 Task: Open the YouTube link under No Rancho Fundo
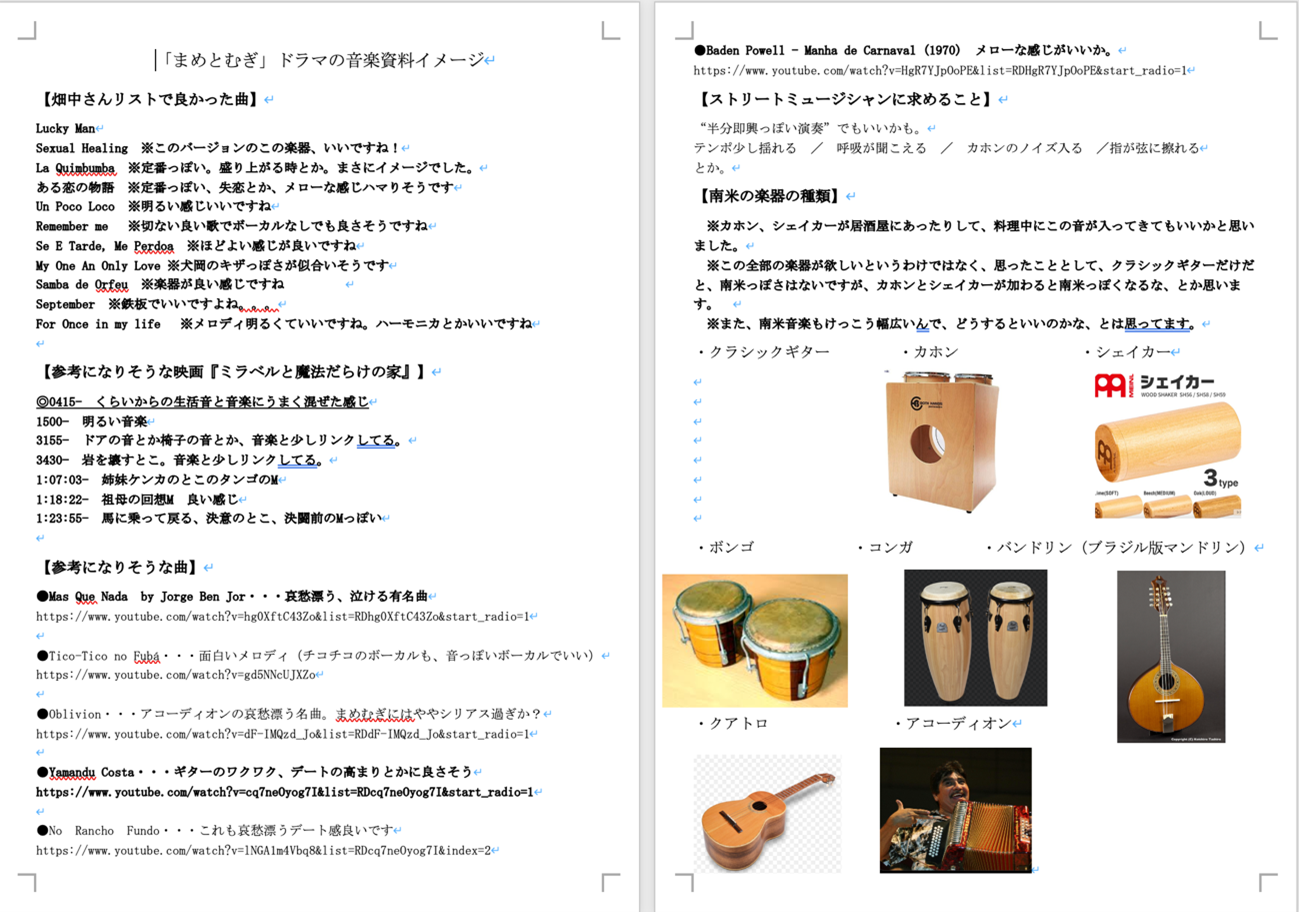coord(263,851)
